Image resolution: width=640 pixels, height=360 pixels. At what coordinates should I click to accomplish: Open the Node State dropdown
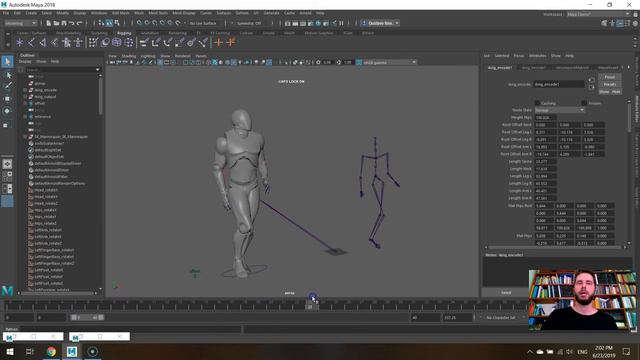[x=560, y=110]
